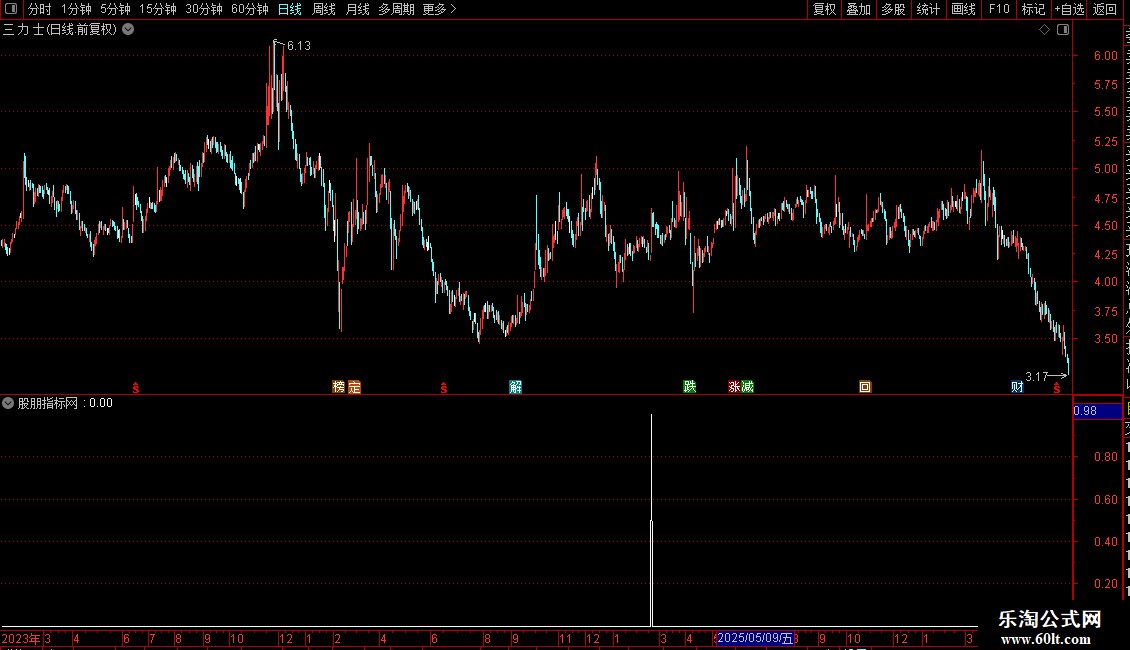The height and width of the screenshot is (650, 1130).
Task: Expand the 更多 periods menu
Action: coord(439,9)
